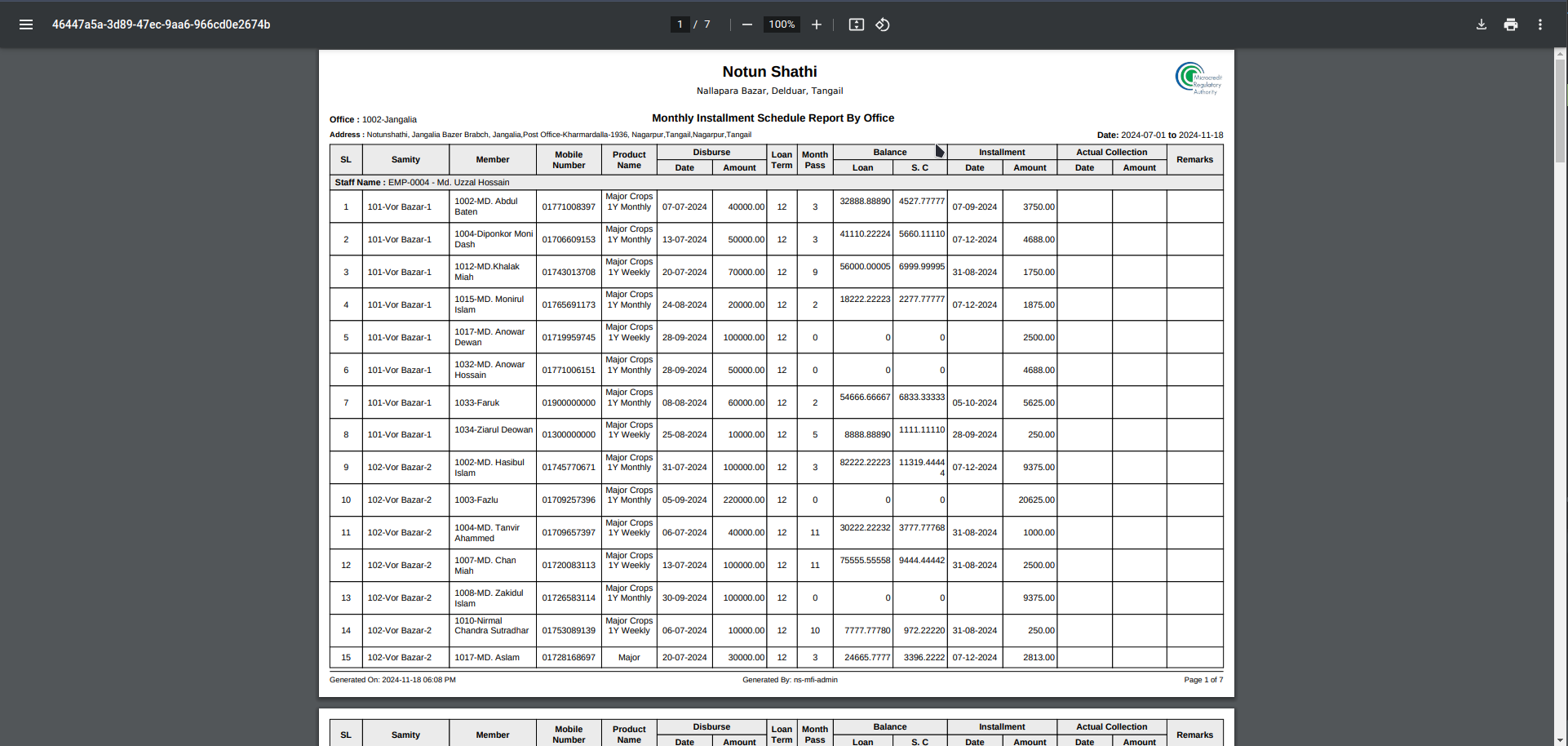
Task: Click the installment amount 20625.00
Action: pos(1036,500)
